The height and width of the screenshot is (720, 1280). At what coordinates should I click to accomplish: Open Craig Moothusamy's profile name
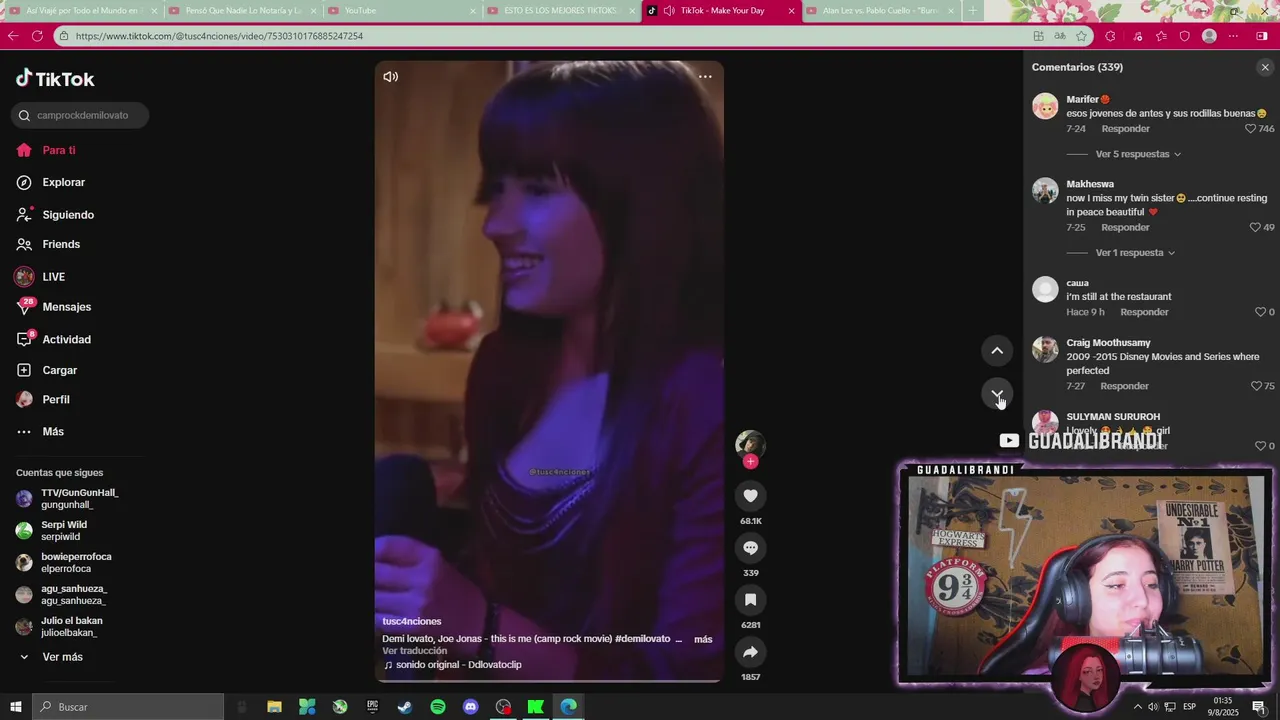[x=1108, y=343]
